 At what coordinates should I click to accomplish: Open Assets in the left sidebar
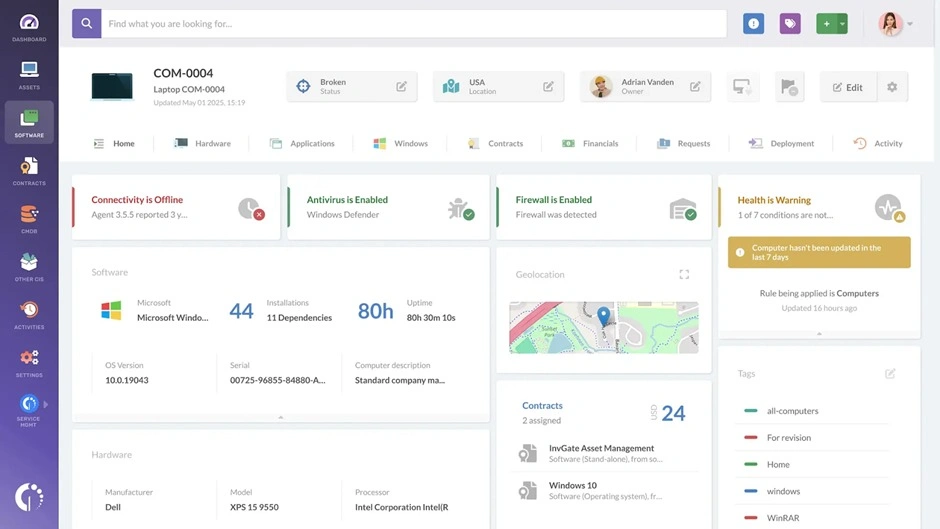pyautogui.click(x=29, y=75)
